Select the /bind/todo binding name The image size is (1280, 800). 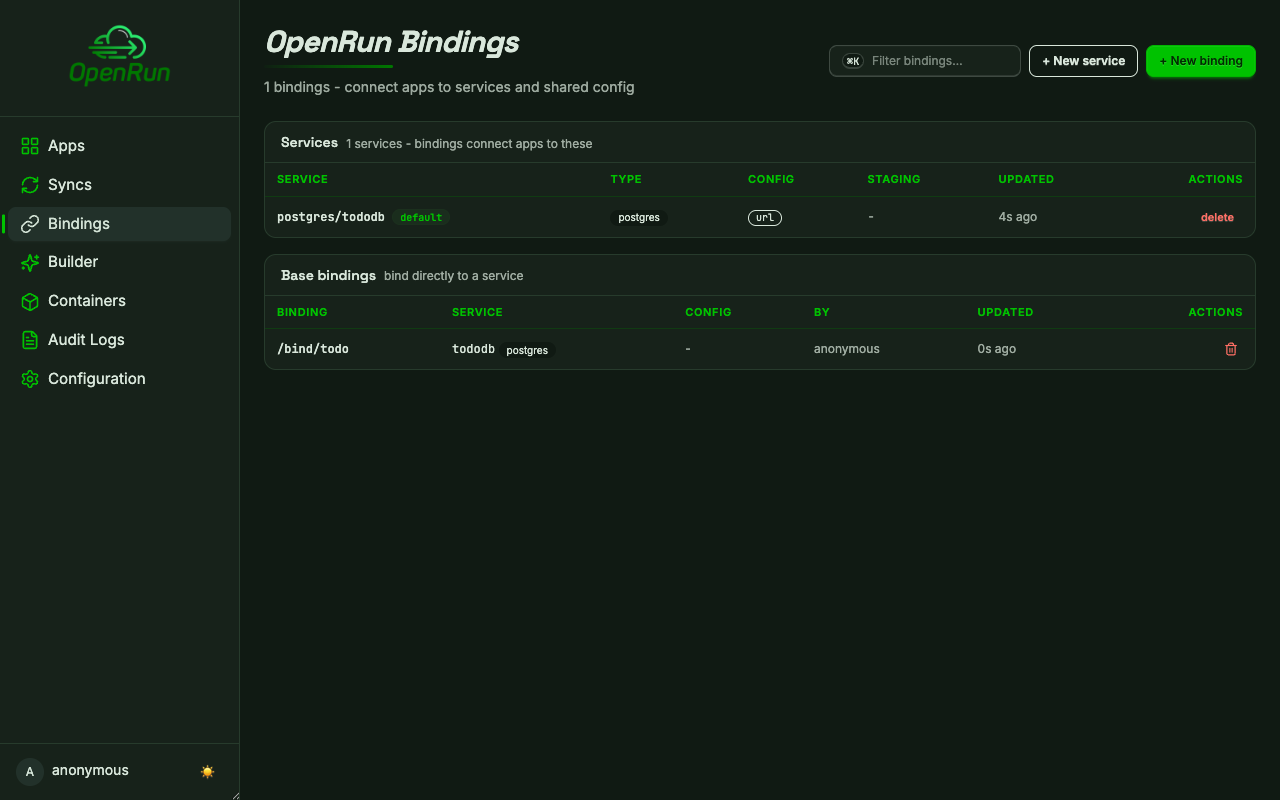click(313, 349)
